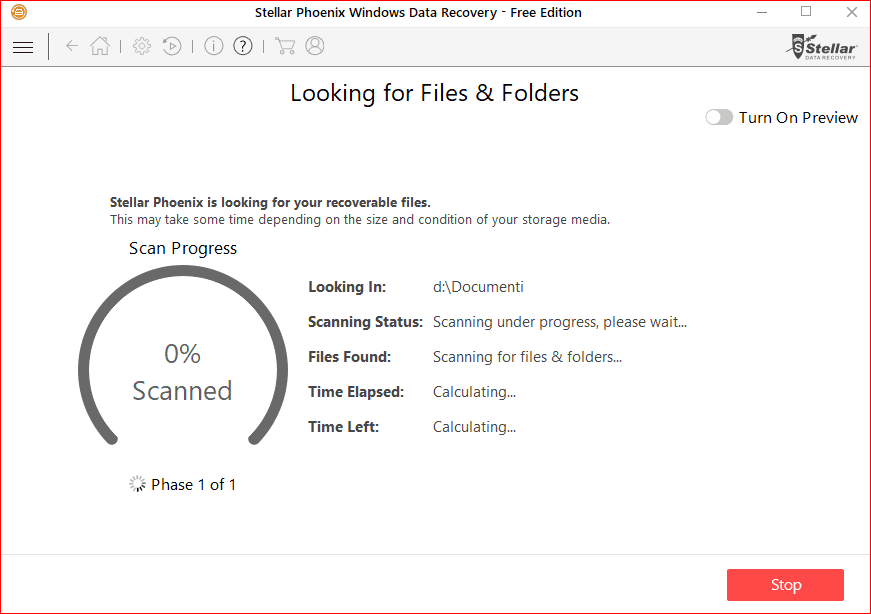Open the information icon
Screen dimensions: 871x614
[x=213, y=46]
